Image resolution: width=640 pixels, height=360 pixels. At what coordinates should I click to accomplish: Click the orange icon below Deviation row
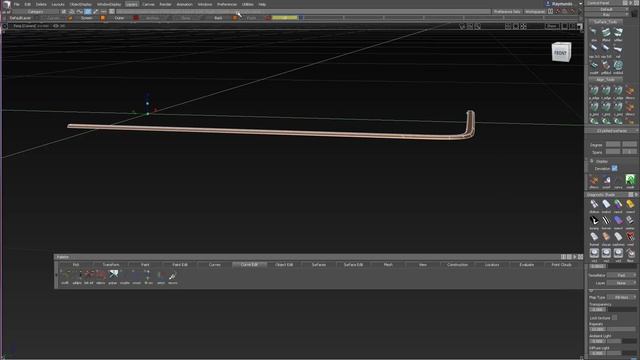point(594,180)
